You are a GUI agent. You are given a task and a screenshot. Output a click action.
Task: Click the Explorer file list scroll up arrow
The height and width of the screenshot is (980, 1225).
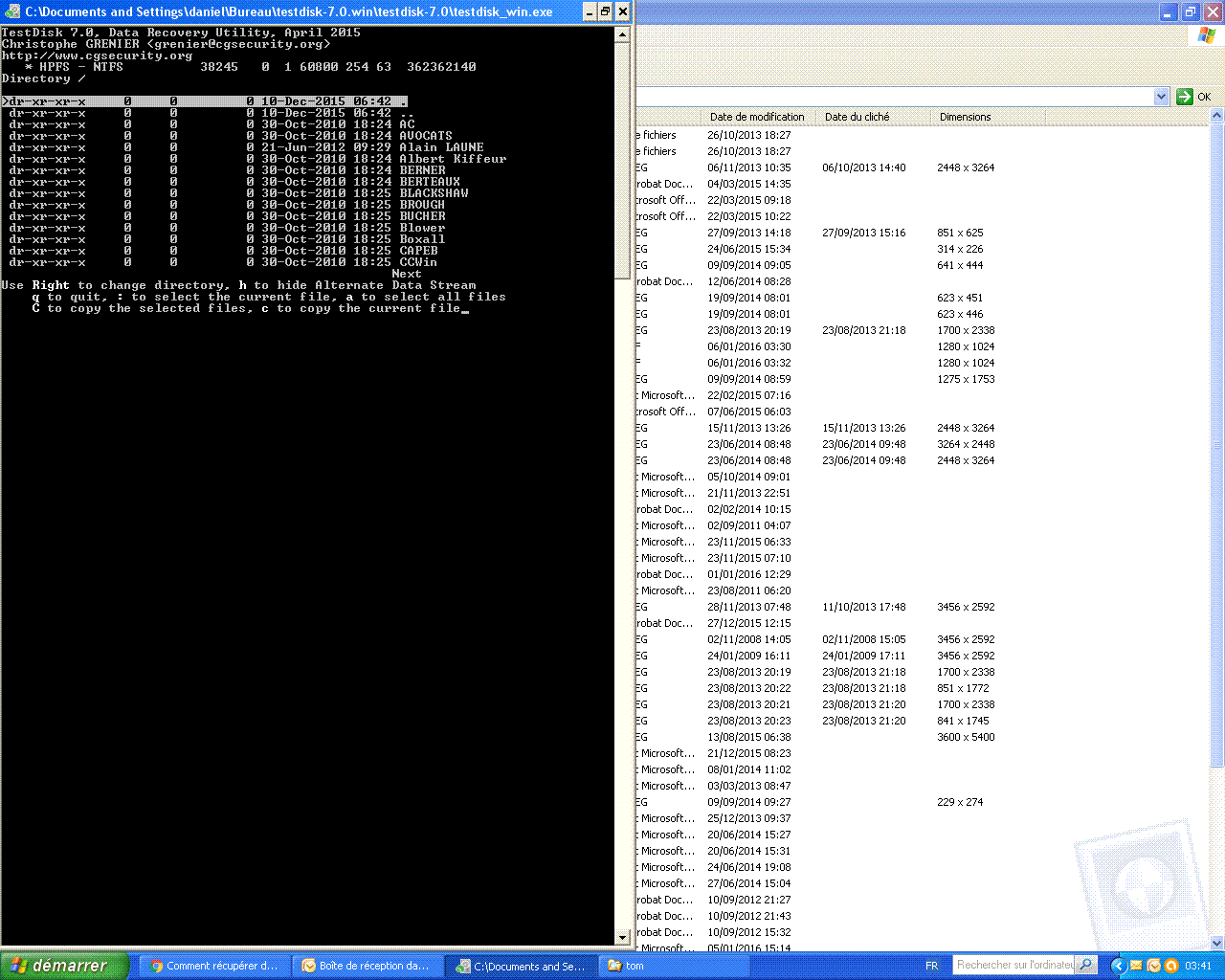pos(1216,117)
